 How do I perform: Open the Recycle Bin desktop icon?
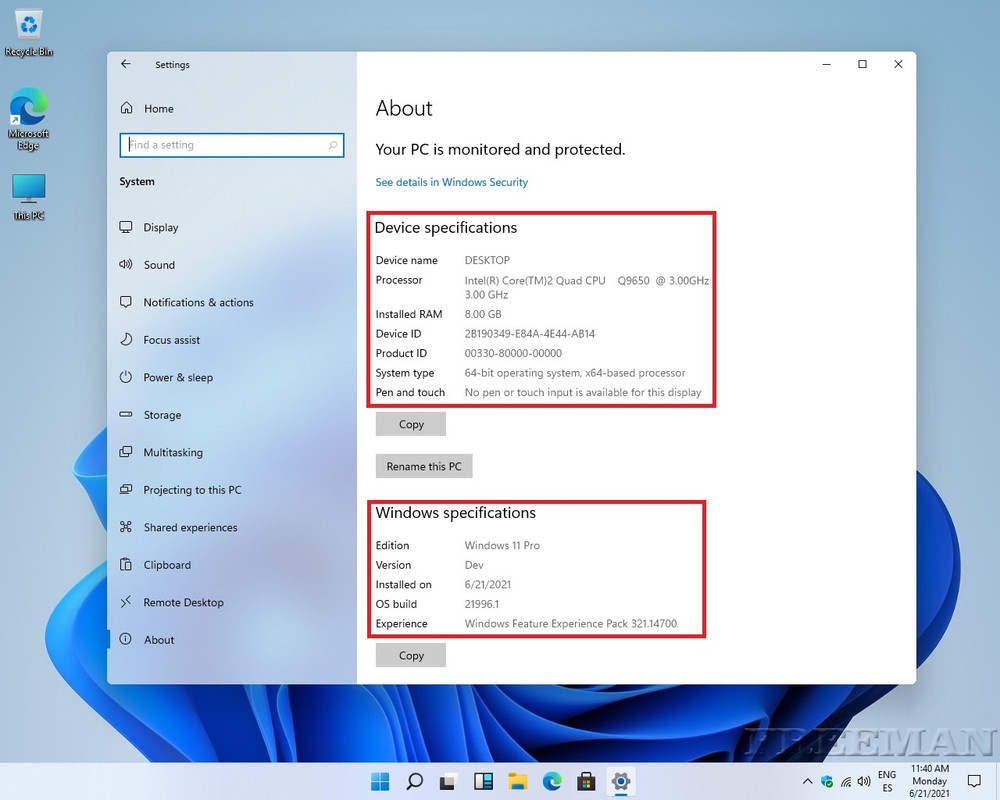point(29,33)
